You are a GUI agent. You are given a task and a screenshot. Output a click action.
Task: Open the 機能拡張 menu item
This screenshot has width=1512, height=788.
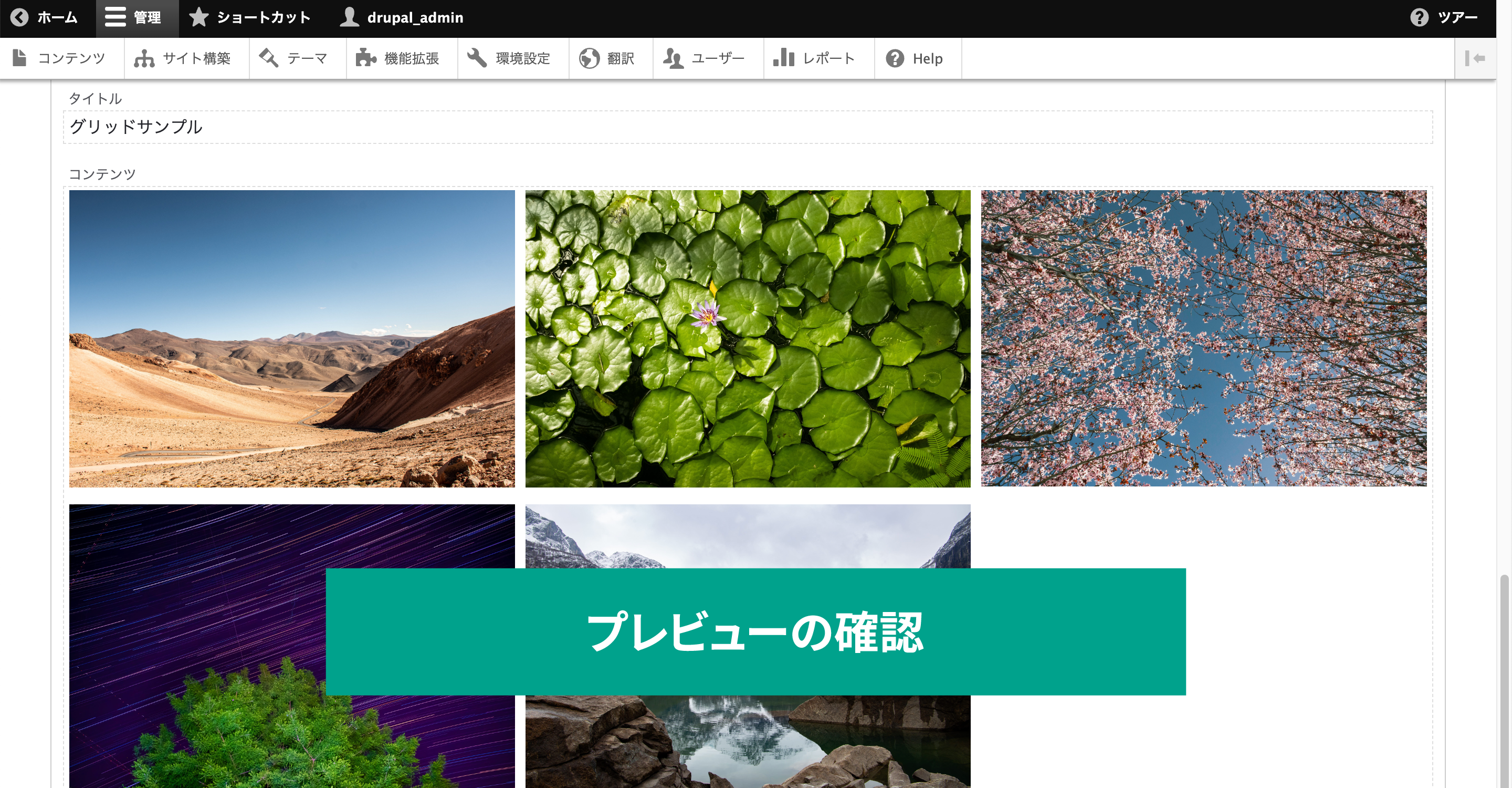point(402,58)
